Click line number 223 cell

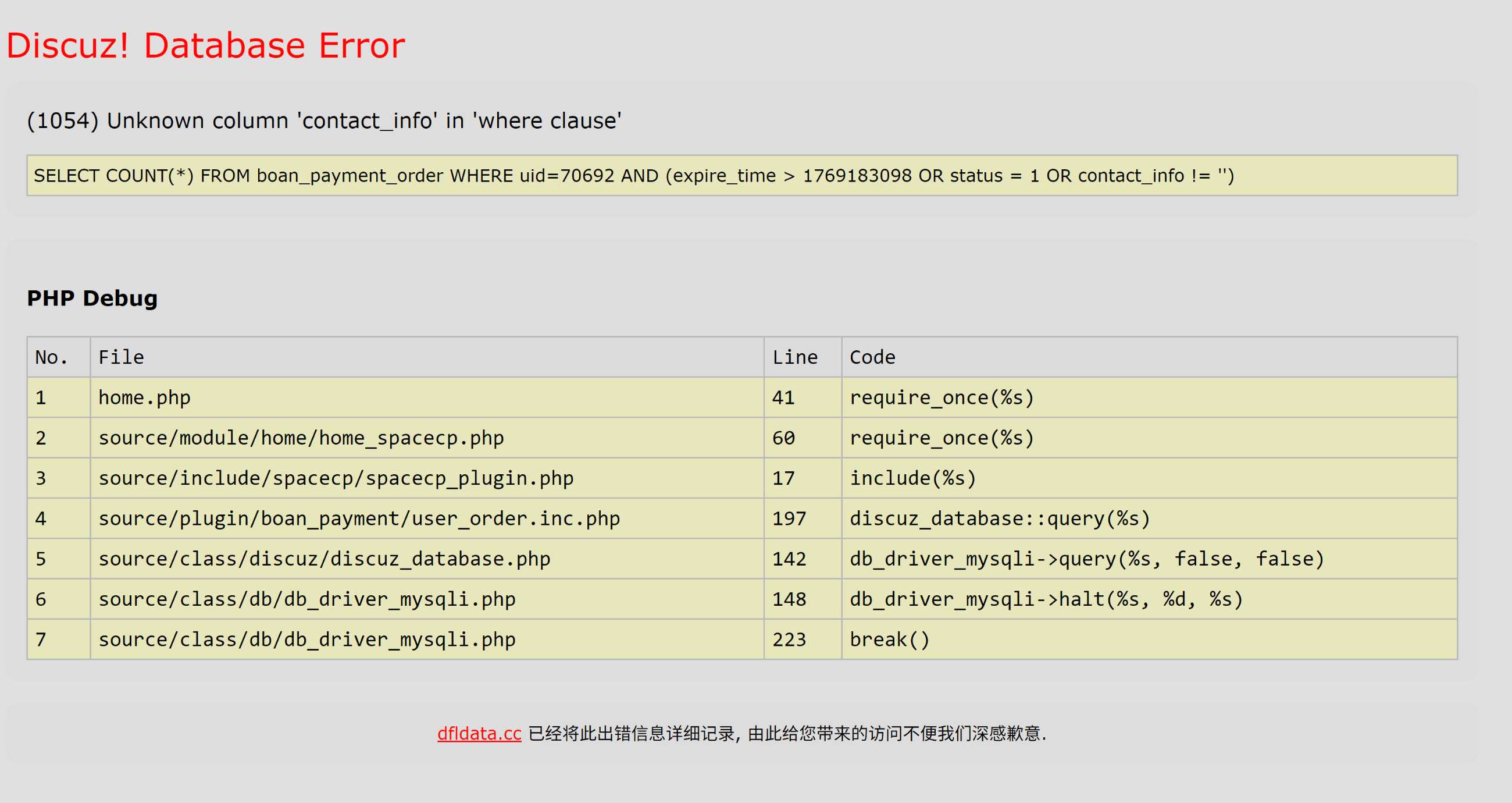(789, 639)
